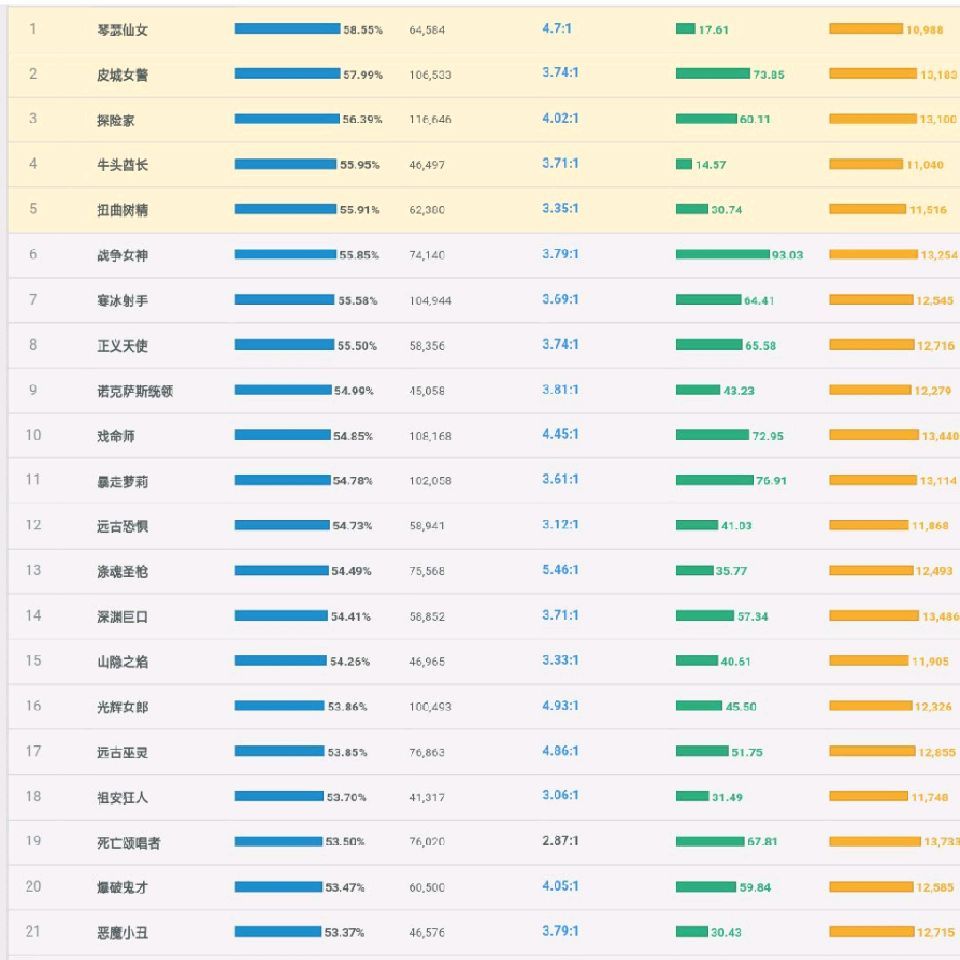This screenshot has height=960, width=960.
Task: Click win rate 53.37% in row 21
Action: click(344, 932)
